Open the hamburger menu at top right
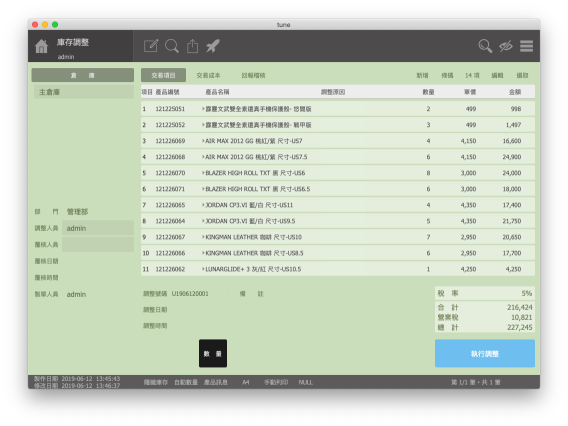The width and height of the screenshot is (568, 426). [x=526, y=46]
